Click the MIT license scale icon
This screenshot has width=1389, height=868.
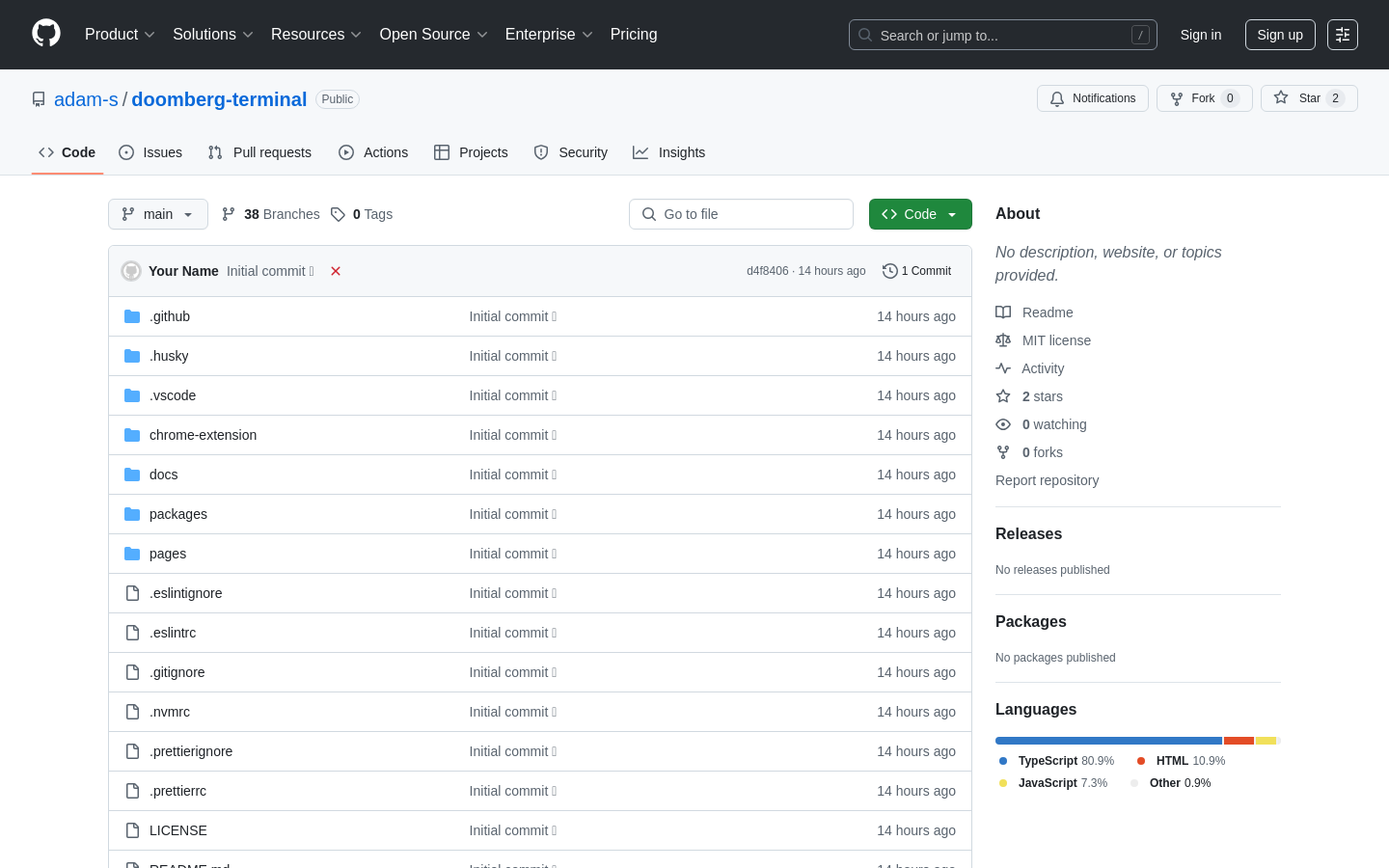[x=1003, y=340]
